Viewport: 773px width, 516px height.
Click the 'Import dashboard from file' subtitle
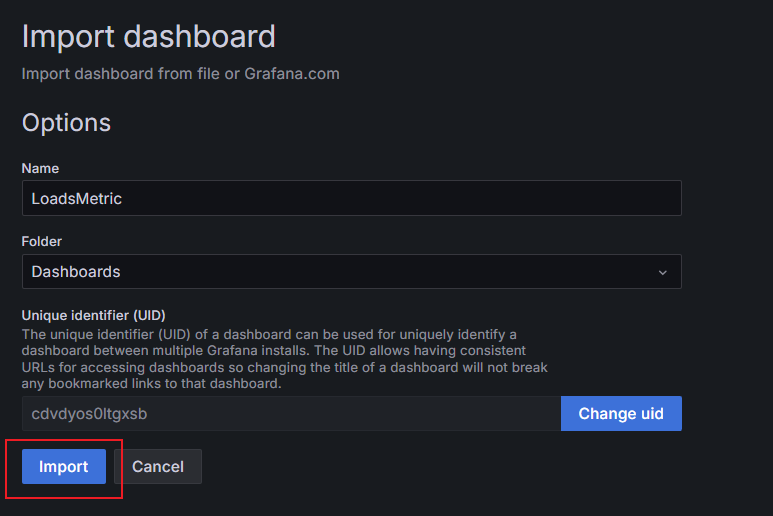pyautogui.click(x=121, y=74)
